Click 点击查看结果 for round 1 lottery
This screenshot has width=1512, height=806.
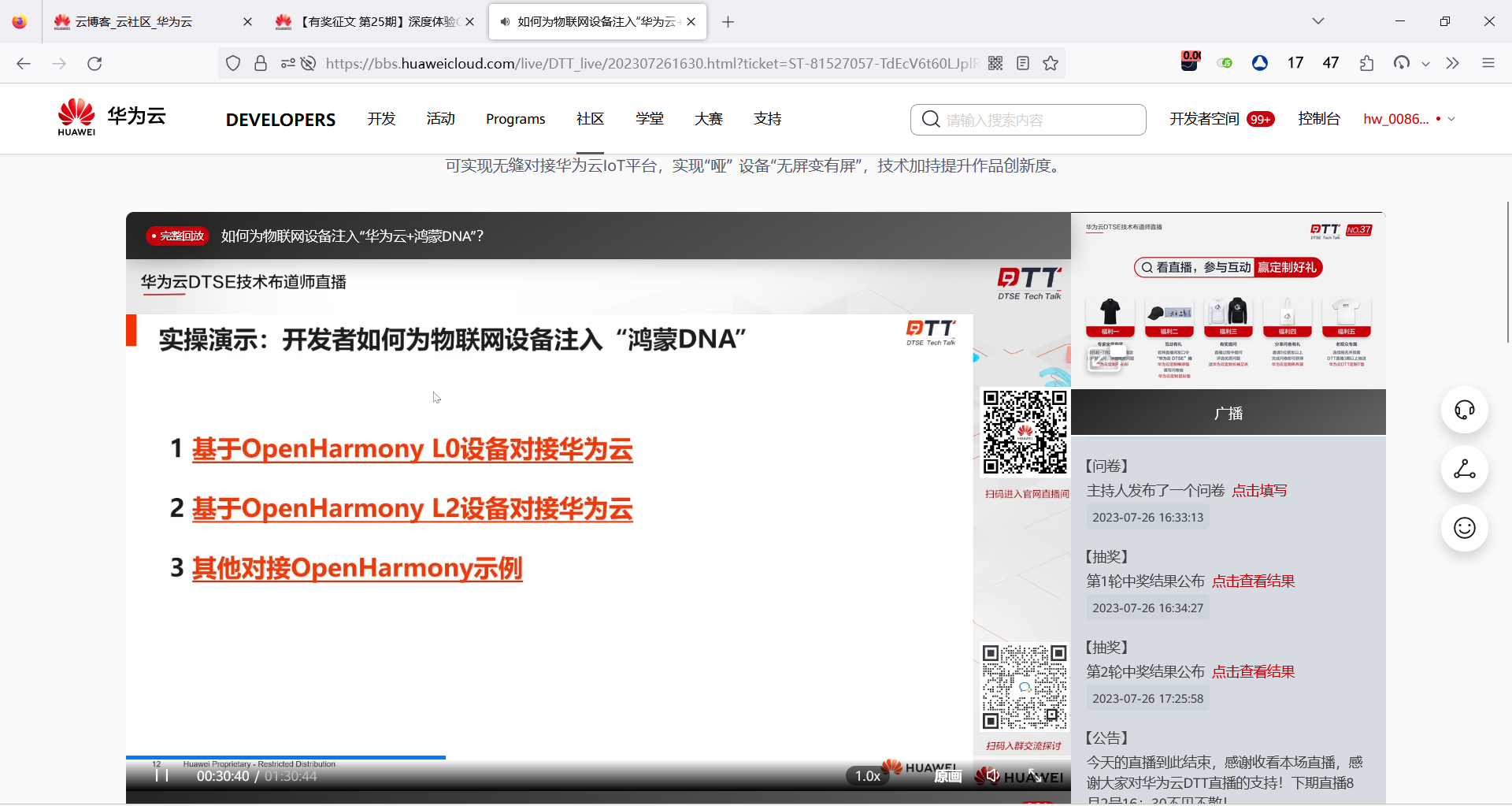(x=1252, y=581)
